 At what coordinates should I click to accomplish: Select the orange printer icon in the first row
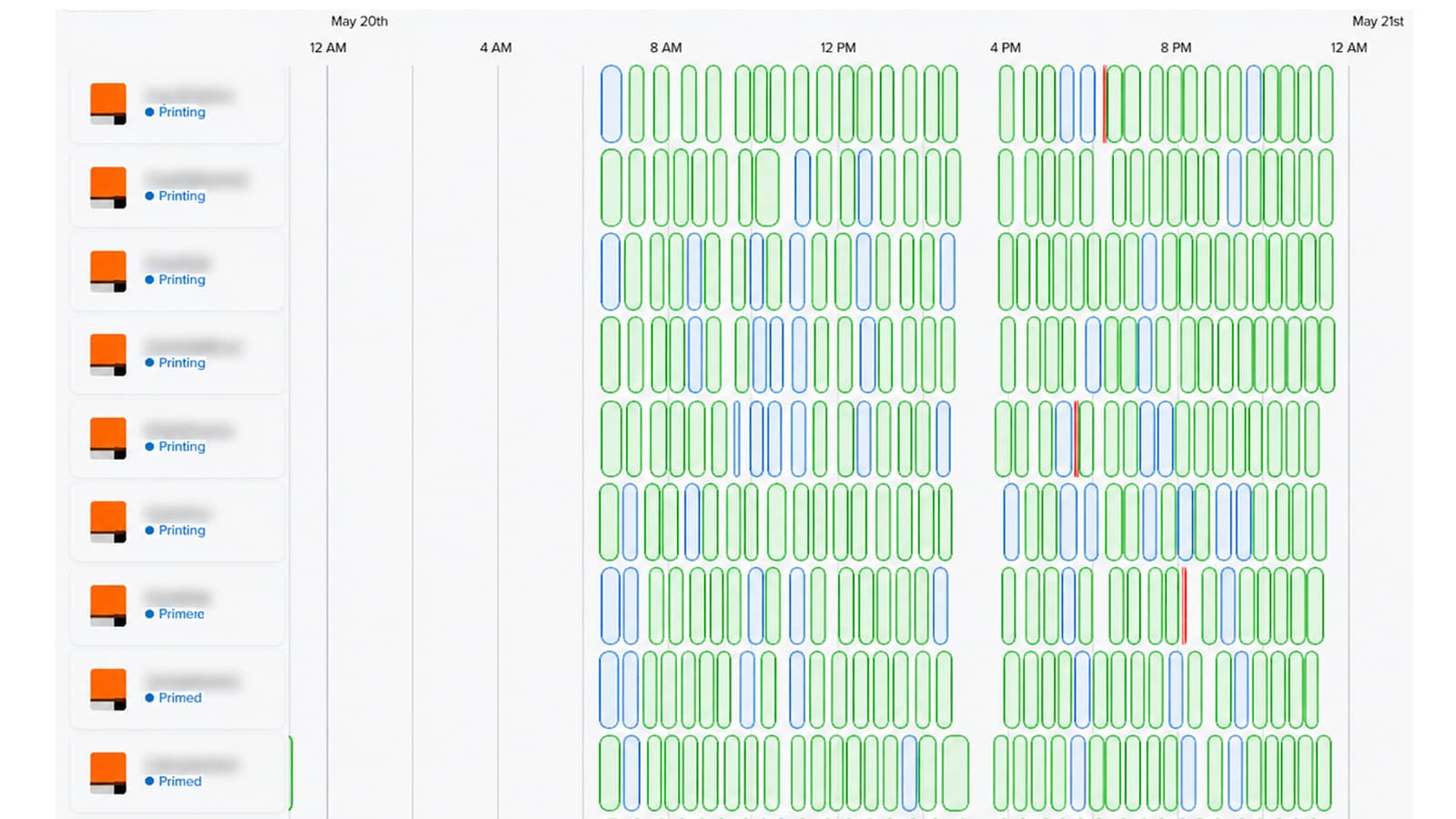pyautogui.click(x=108, y=103)
